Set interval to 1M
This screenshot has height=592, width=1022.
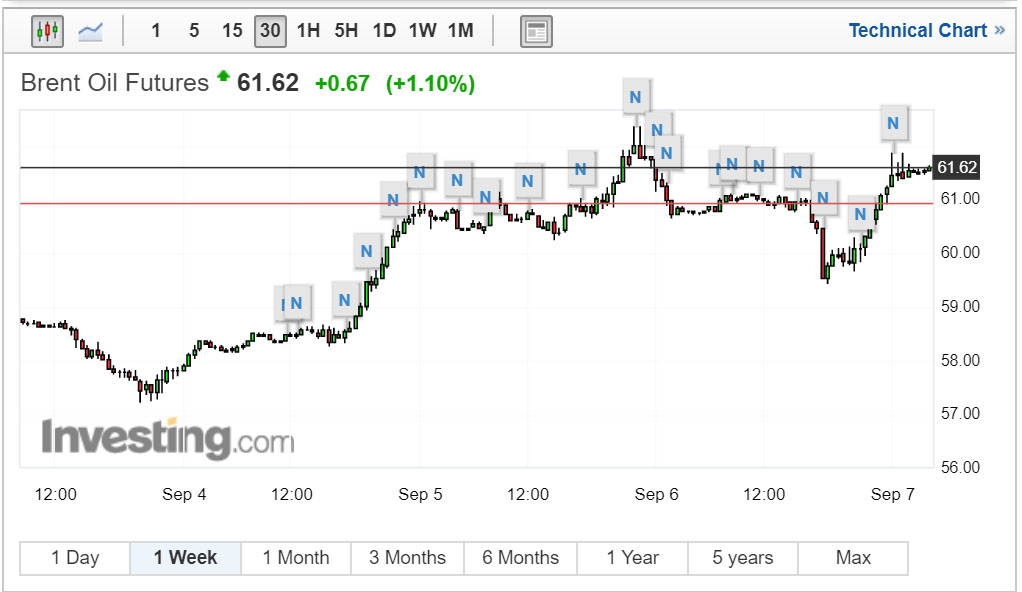(x=460, y=31)
